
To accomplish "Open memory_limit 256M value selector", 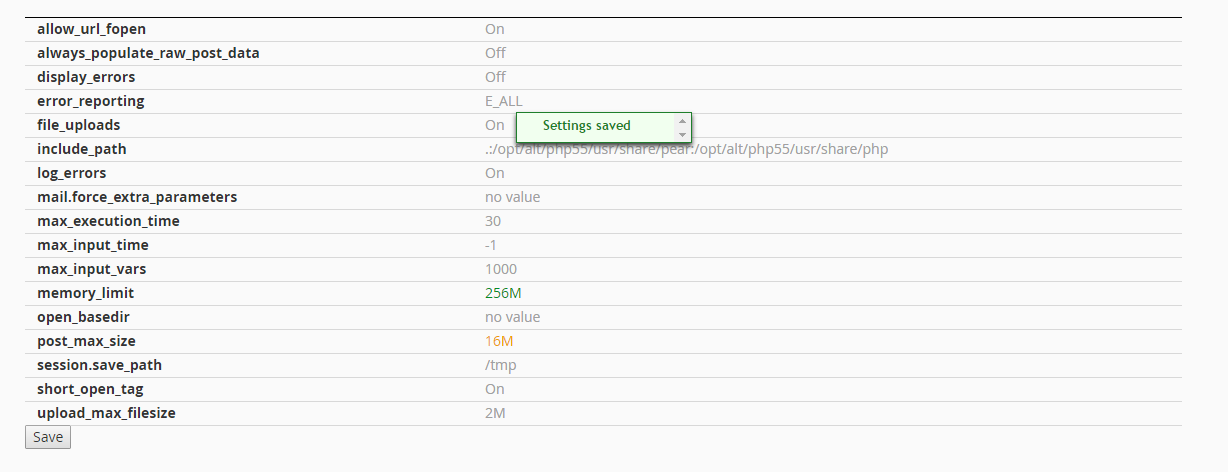I will tap(504, 293).
